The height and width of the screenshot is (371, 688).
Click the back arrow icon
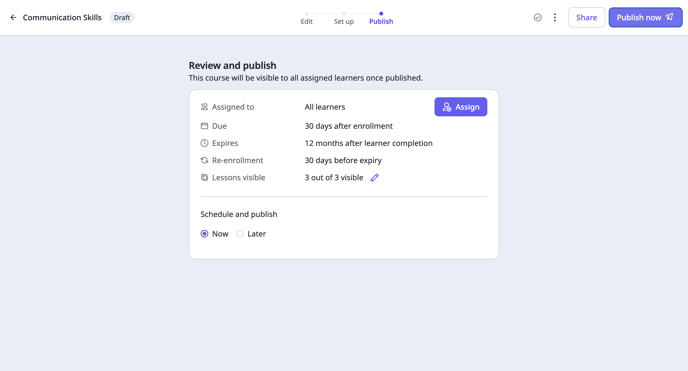(13, 18)
